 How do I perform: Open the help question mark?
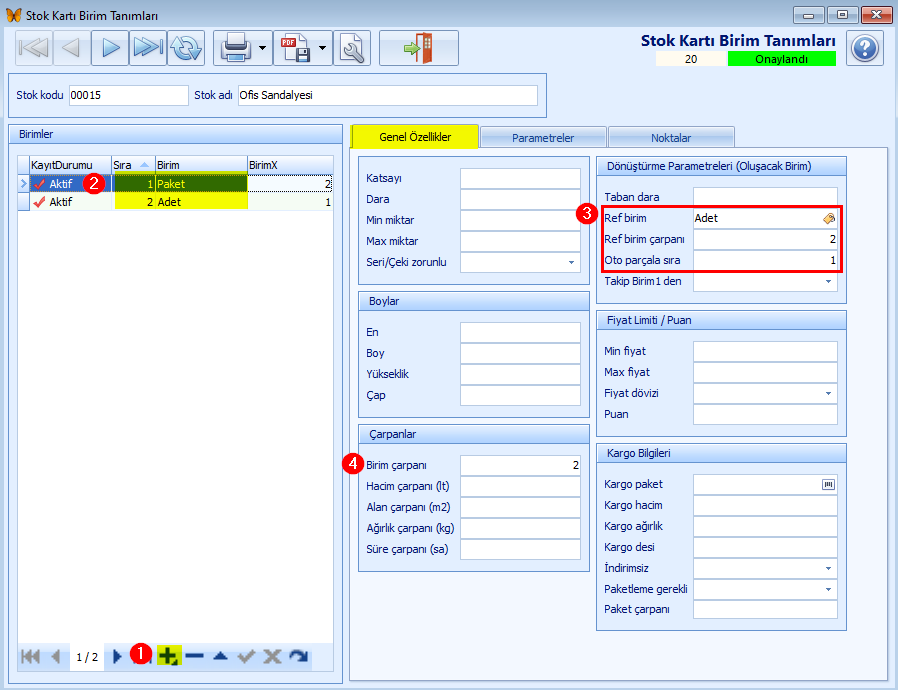pos(865,49)
